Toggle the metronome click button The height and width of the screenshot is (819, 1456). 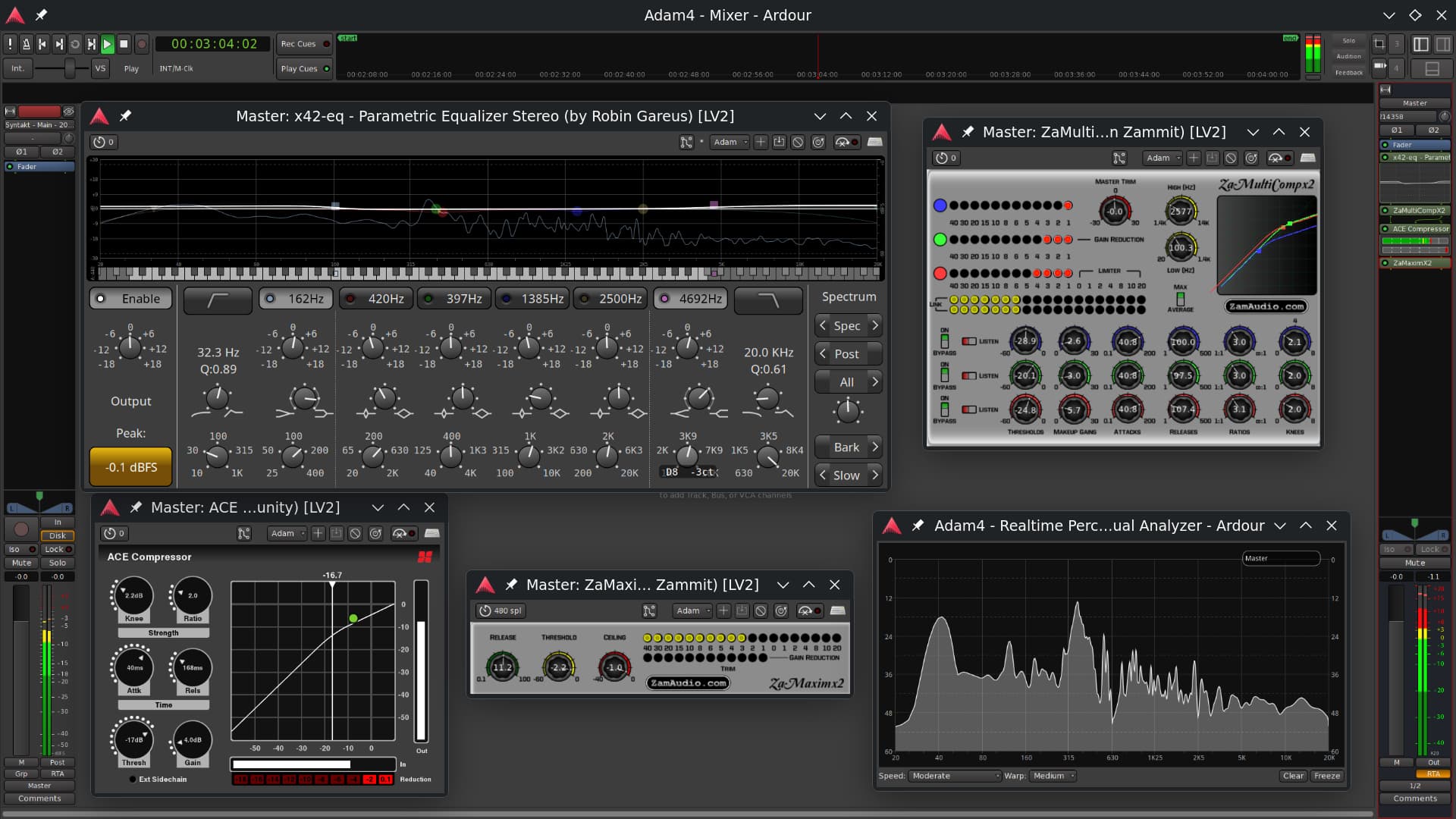click(x=26, y=44)
